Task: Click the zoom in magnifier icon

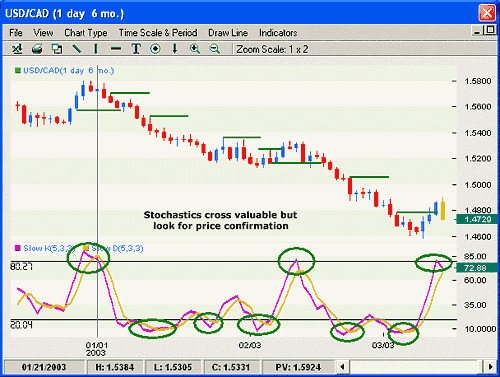Action: pyautogui.click(x=195, y=49)
